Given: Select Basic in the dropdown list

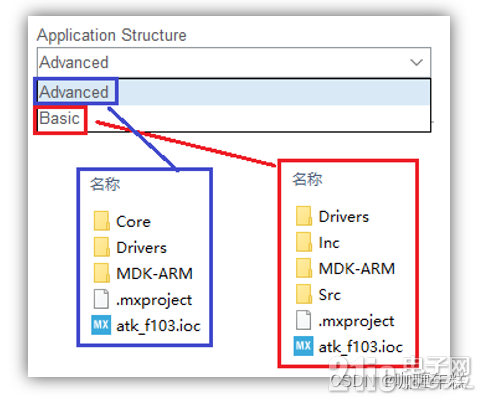Looking at the screenshot, I should 234,118.
